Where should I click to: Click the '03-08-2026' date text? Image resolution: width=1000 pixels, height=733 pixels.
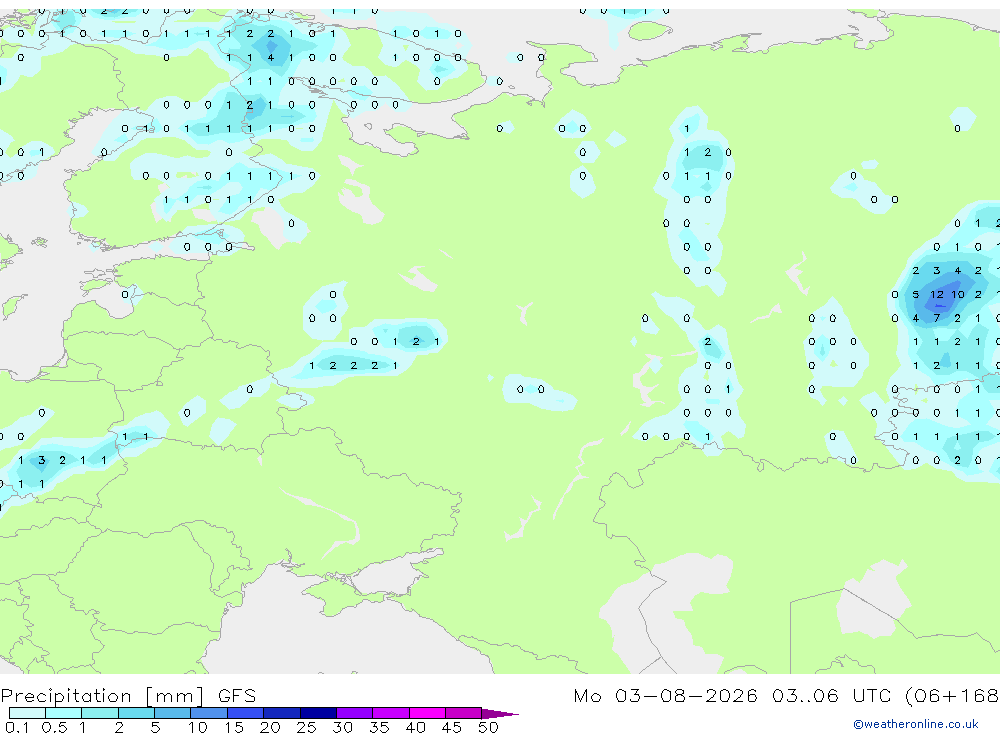686,696
